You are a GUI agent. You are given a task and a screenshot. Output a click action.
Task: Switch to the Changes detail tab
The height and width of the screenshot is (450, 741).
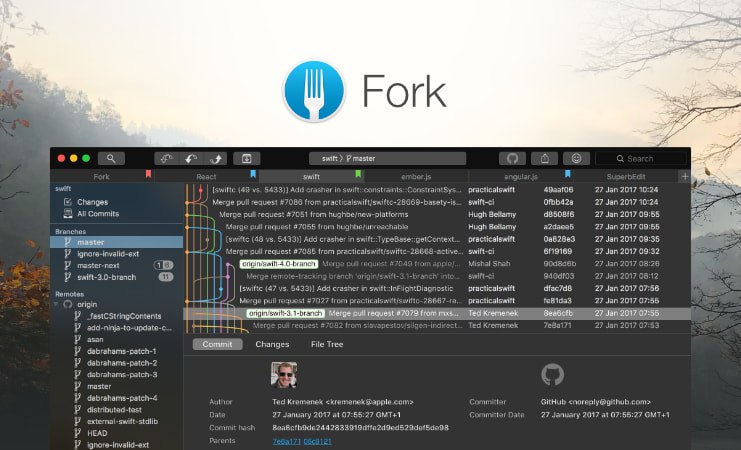point(272,344)
